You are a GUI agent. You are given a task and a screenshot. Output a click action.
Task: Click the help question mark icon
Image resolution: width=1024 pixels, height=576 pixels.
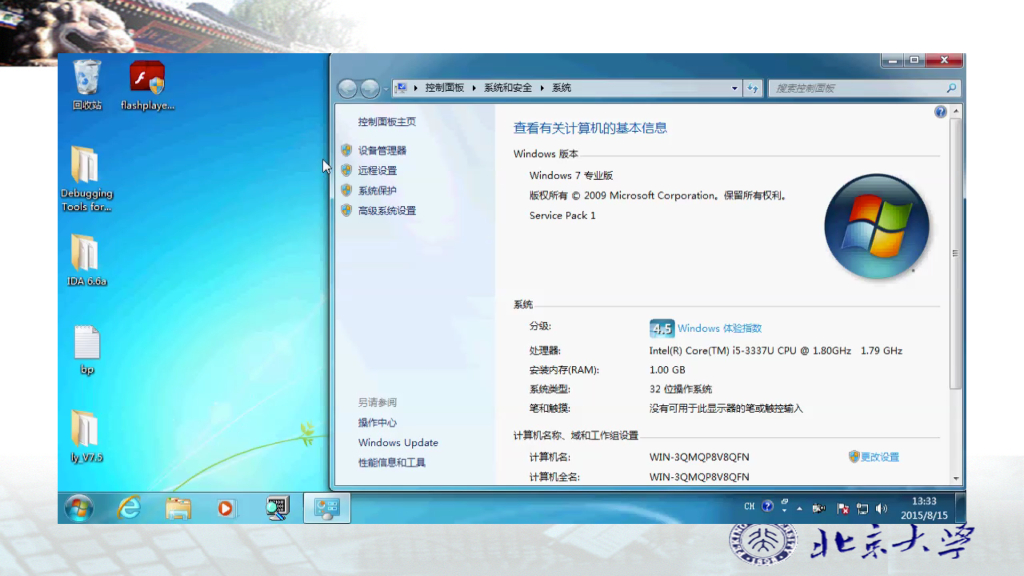(x=940, y=112)
